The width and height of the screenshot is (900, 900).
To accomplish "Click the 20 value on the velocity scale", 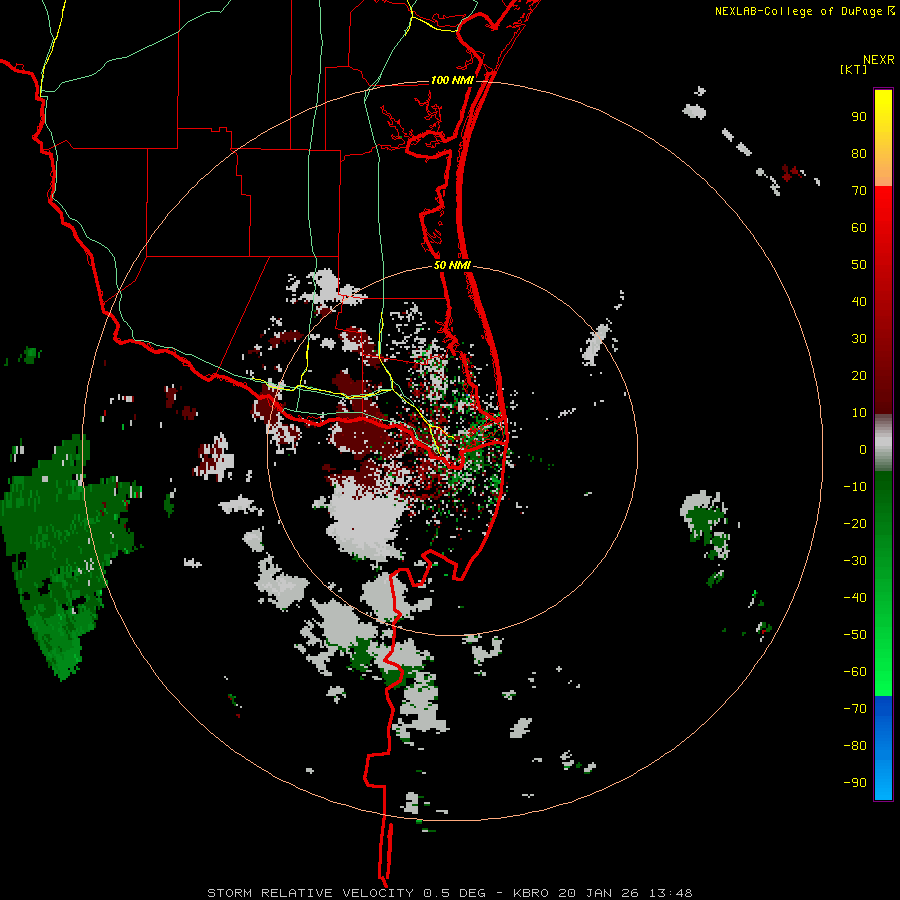I will click(x=859, y=375).
